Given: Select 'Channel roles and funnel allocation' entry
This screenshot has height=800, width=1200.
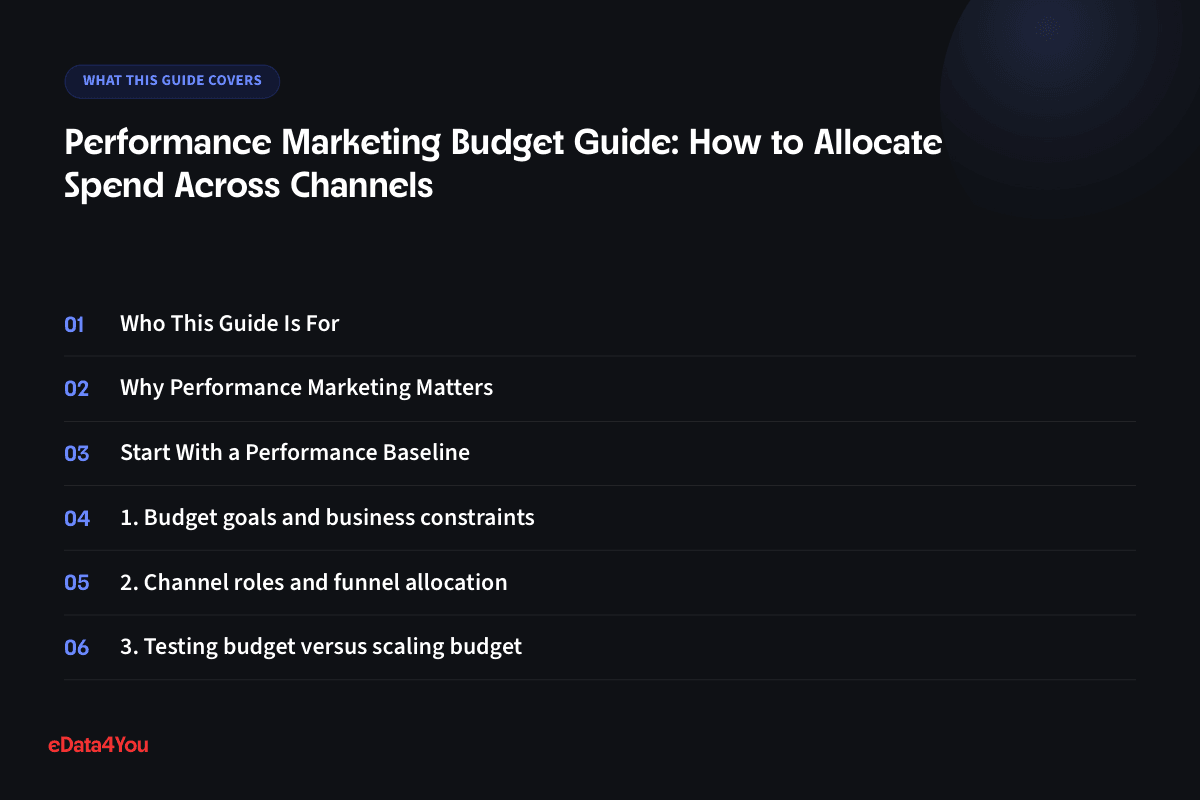Looking at the screenshot, I should (313, 582).
